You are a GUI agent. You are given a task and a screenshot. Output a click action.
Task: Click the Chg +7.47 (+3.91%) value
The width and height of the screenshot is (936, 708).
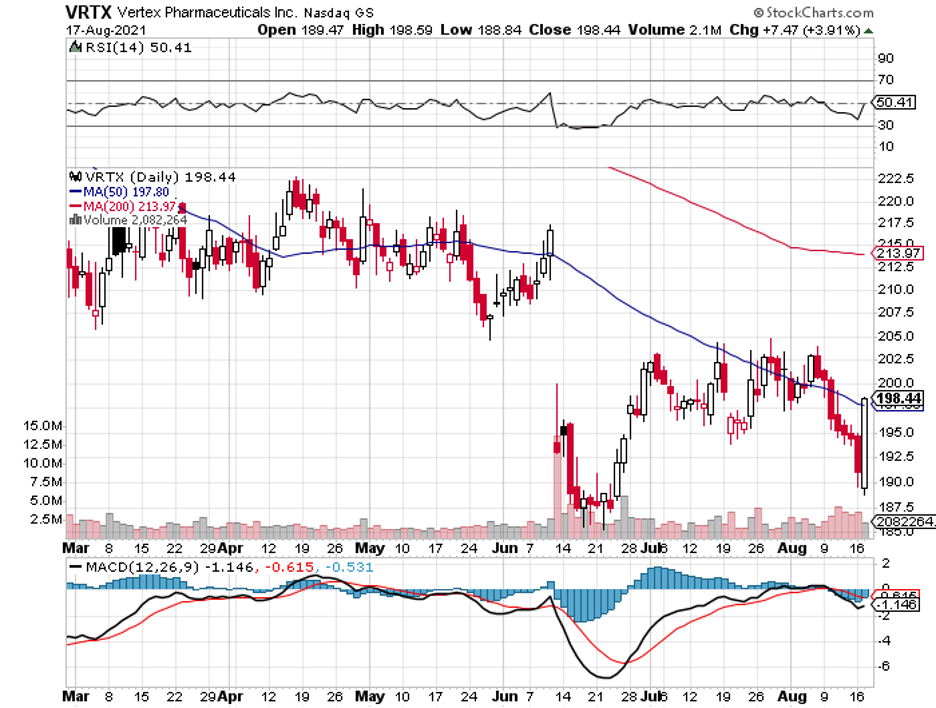[795, 30]
